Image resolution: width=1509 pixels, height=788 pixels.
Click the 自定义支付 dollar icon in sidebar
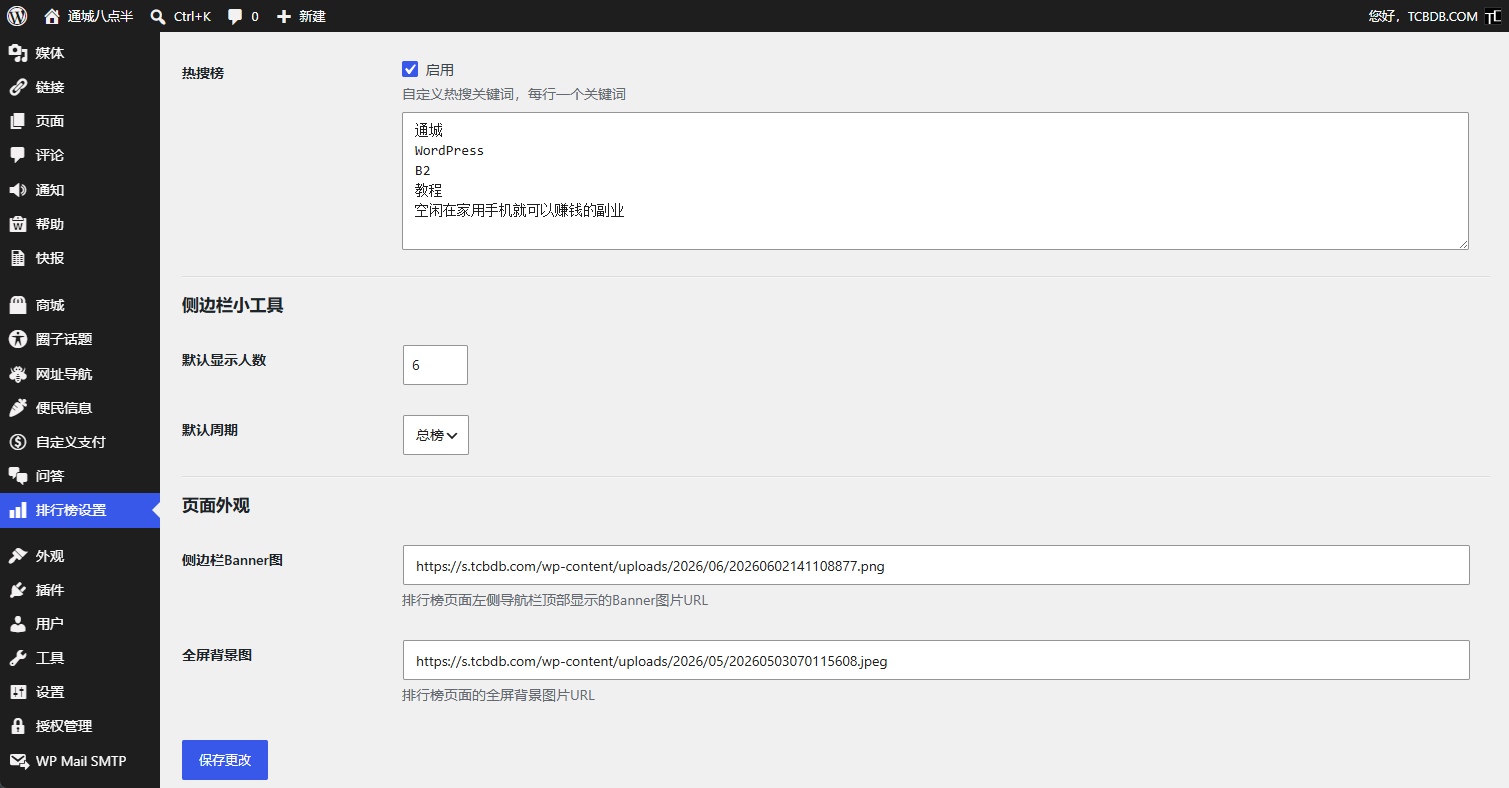point(18,442)
